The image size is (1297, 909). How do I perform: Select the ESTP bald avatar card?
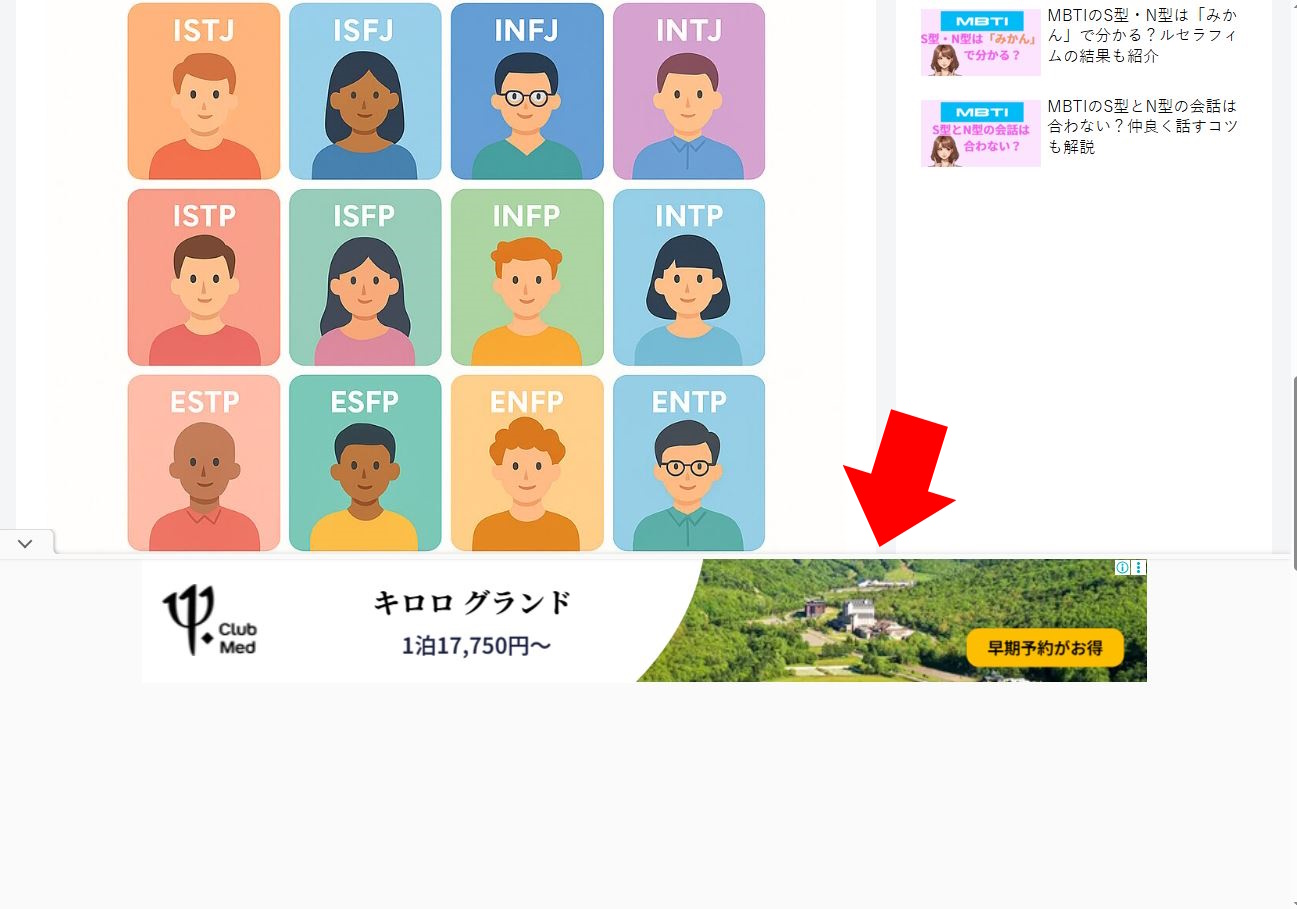pyautogui.click(x=204, y=463)
